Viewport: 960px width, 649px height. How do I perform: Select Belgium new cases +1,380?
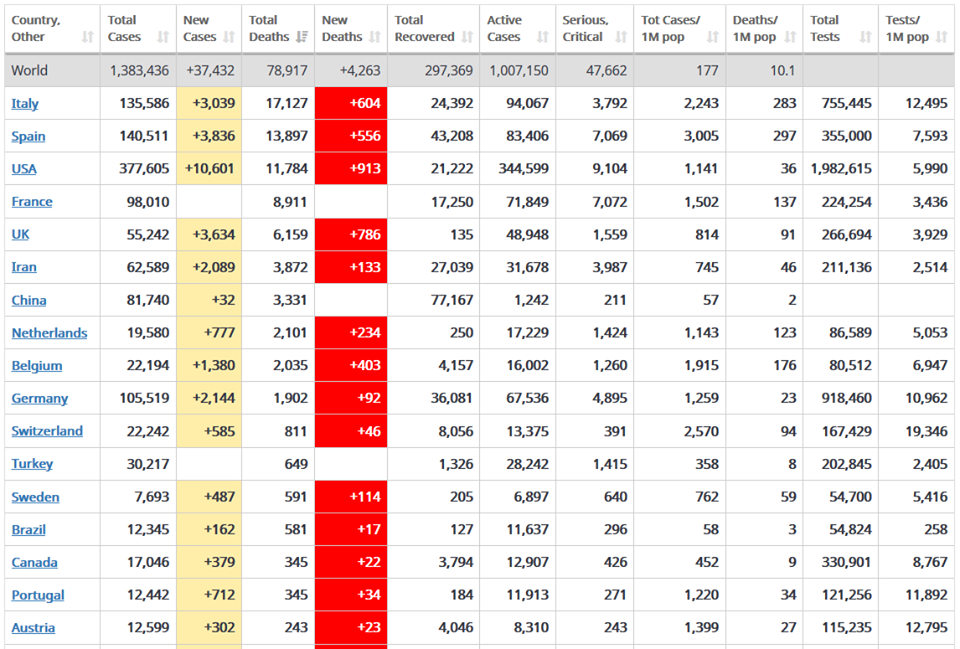(209, 366)
